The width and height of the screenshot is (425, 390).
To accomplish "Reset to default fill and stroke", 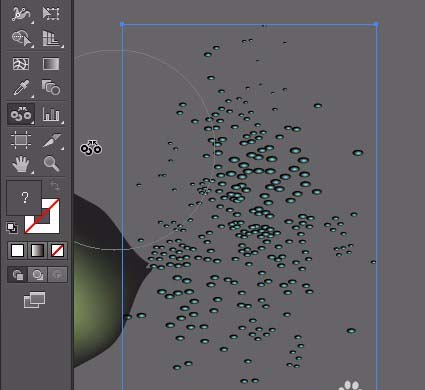I will (12, 228).
